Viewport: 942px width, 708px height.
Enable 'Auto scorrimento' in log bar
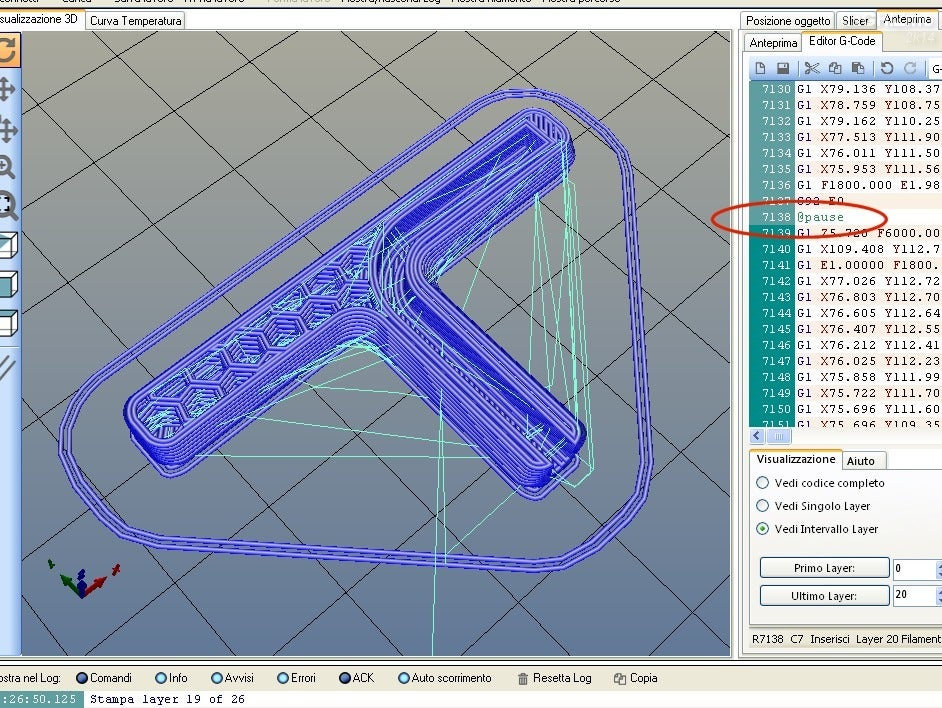click(404, 678)
